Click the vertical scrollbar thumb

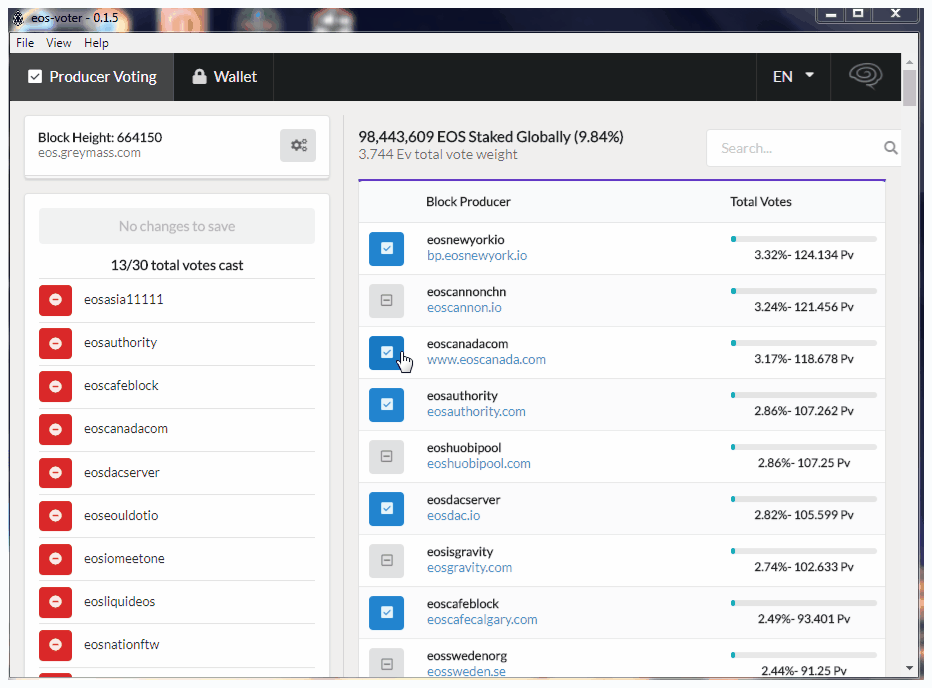(x=909, y=87)
